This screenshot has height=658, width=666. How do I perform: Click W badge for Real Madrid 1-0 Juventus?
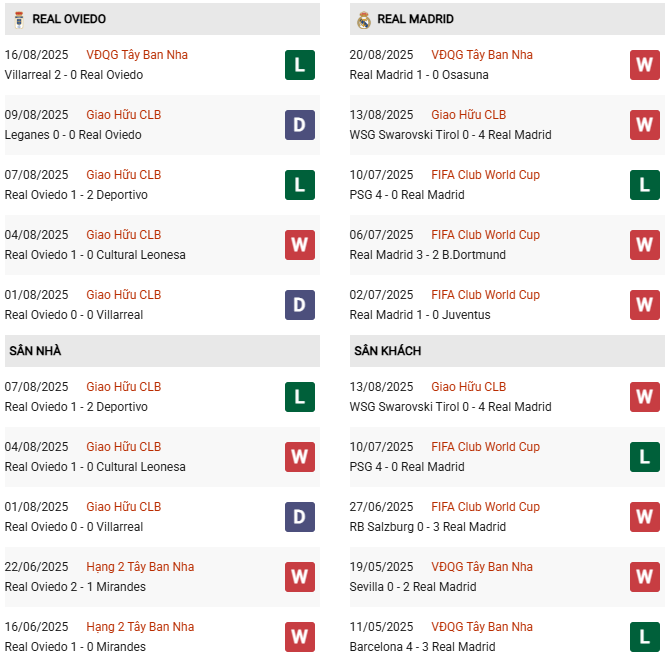pos(644,305)
